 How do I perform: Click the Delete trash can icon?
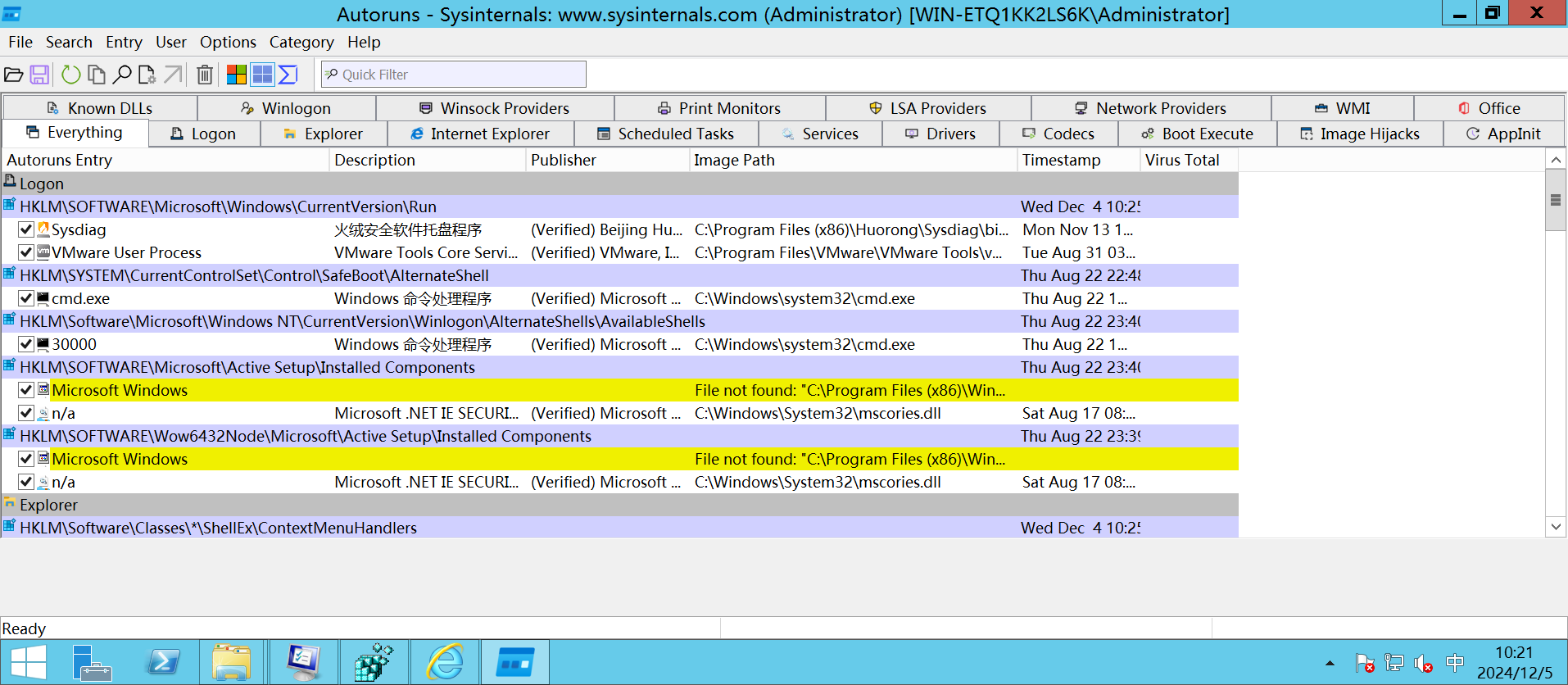click(x=205, y=75)
